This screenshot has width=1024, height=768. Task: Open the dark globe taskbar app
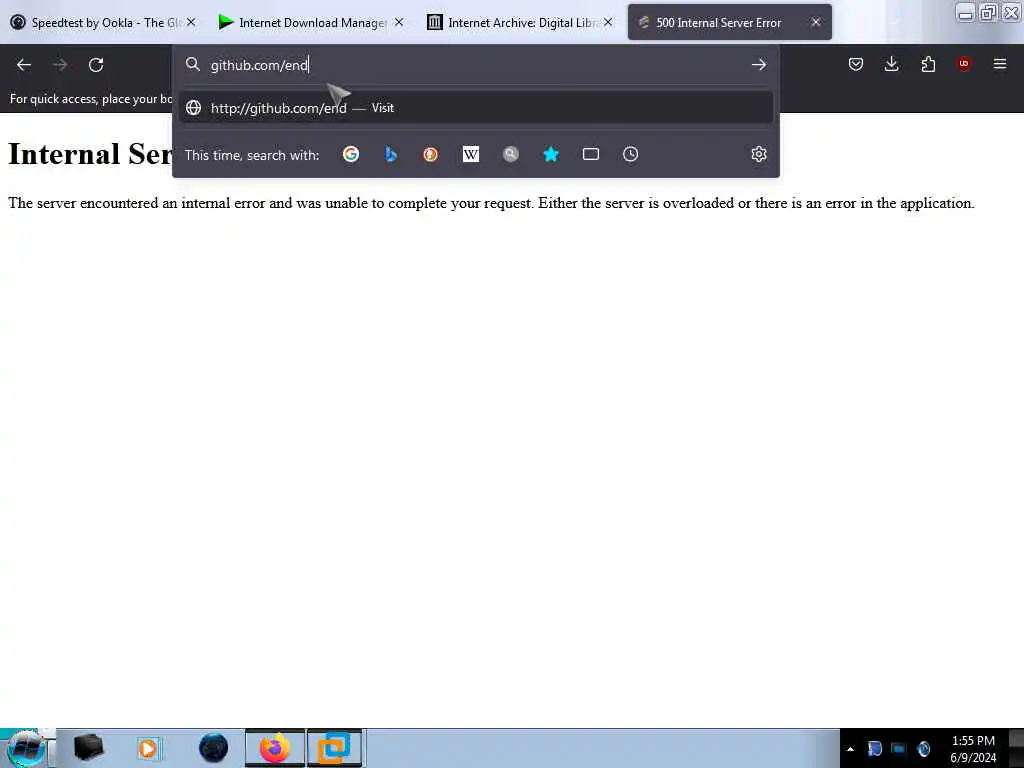pos(213,748)
